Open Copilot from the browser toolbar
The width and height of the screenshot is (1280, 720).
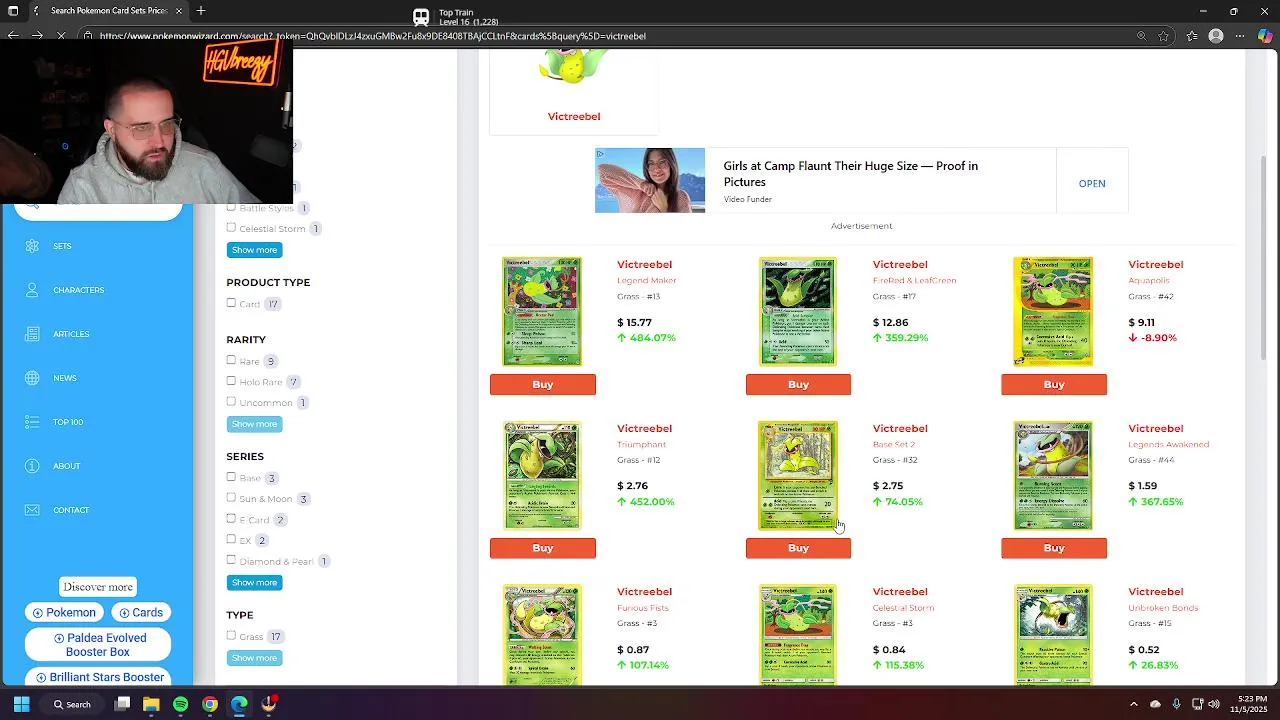(x=1265, y=36)
